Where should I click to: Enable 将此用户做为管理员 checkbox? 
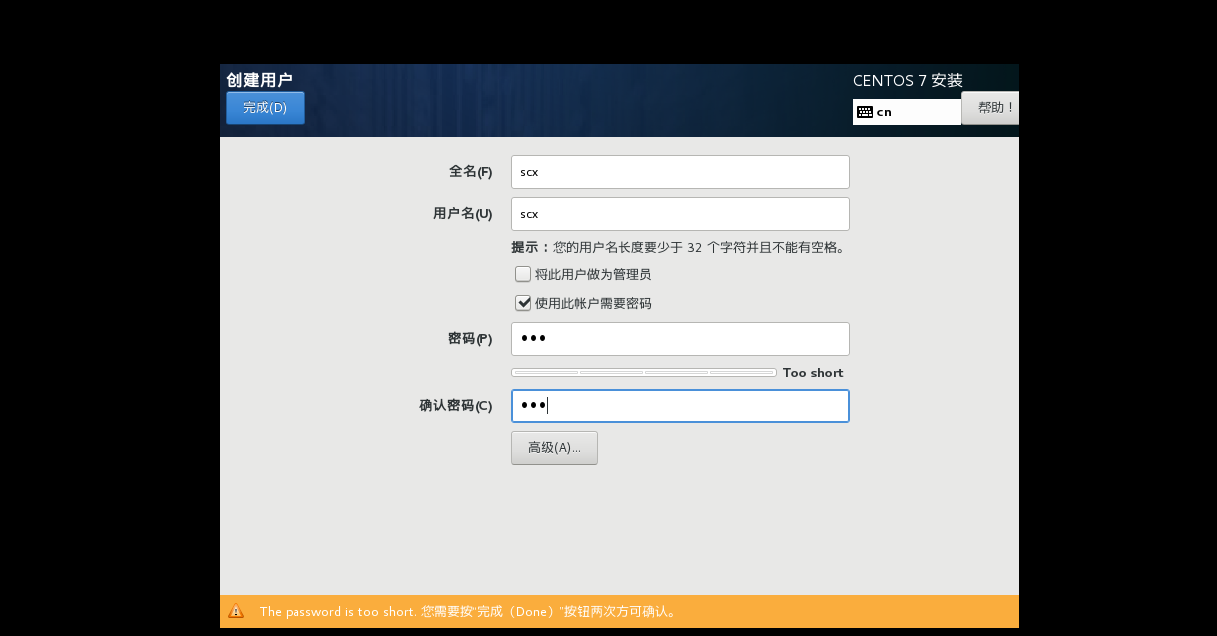(523, 274)
